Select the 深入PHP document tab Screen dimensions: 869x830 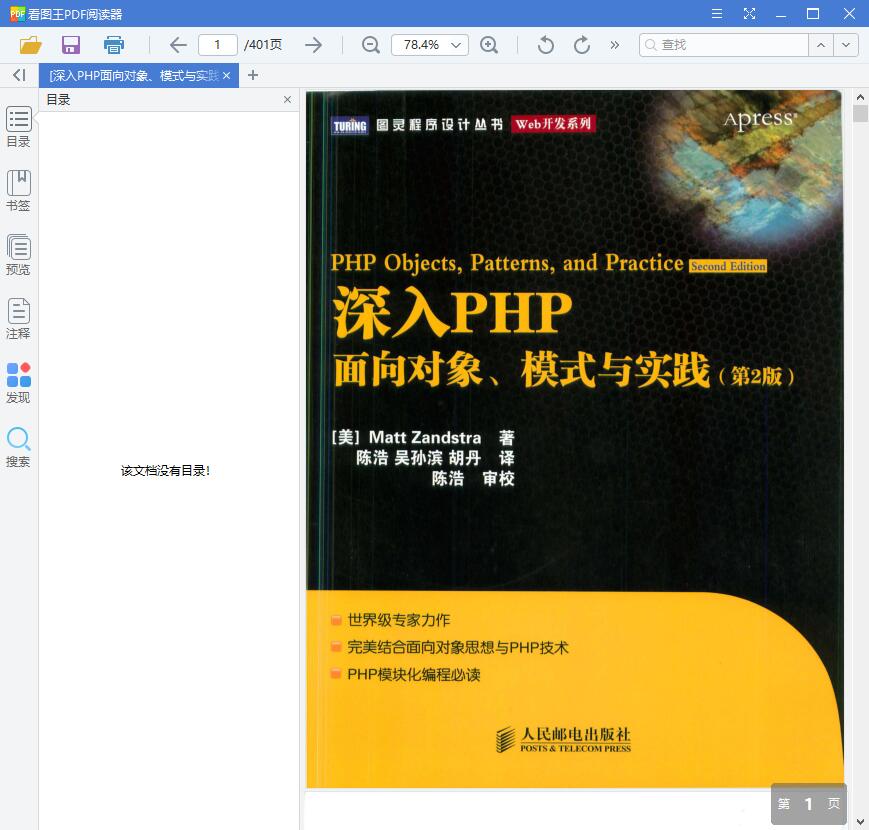[x=130, y=75]
